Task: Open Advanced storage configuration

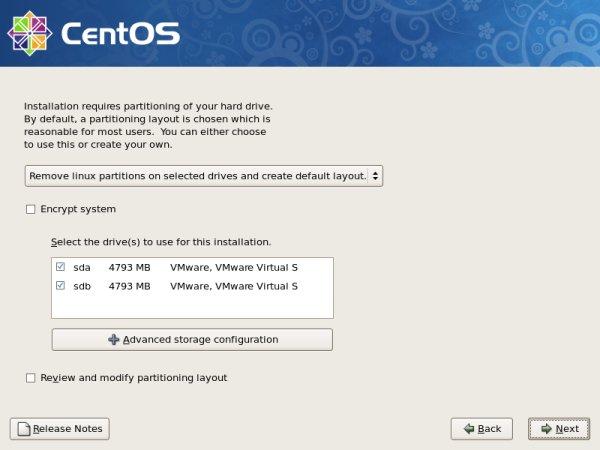Action: [x=192, y=340]
